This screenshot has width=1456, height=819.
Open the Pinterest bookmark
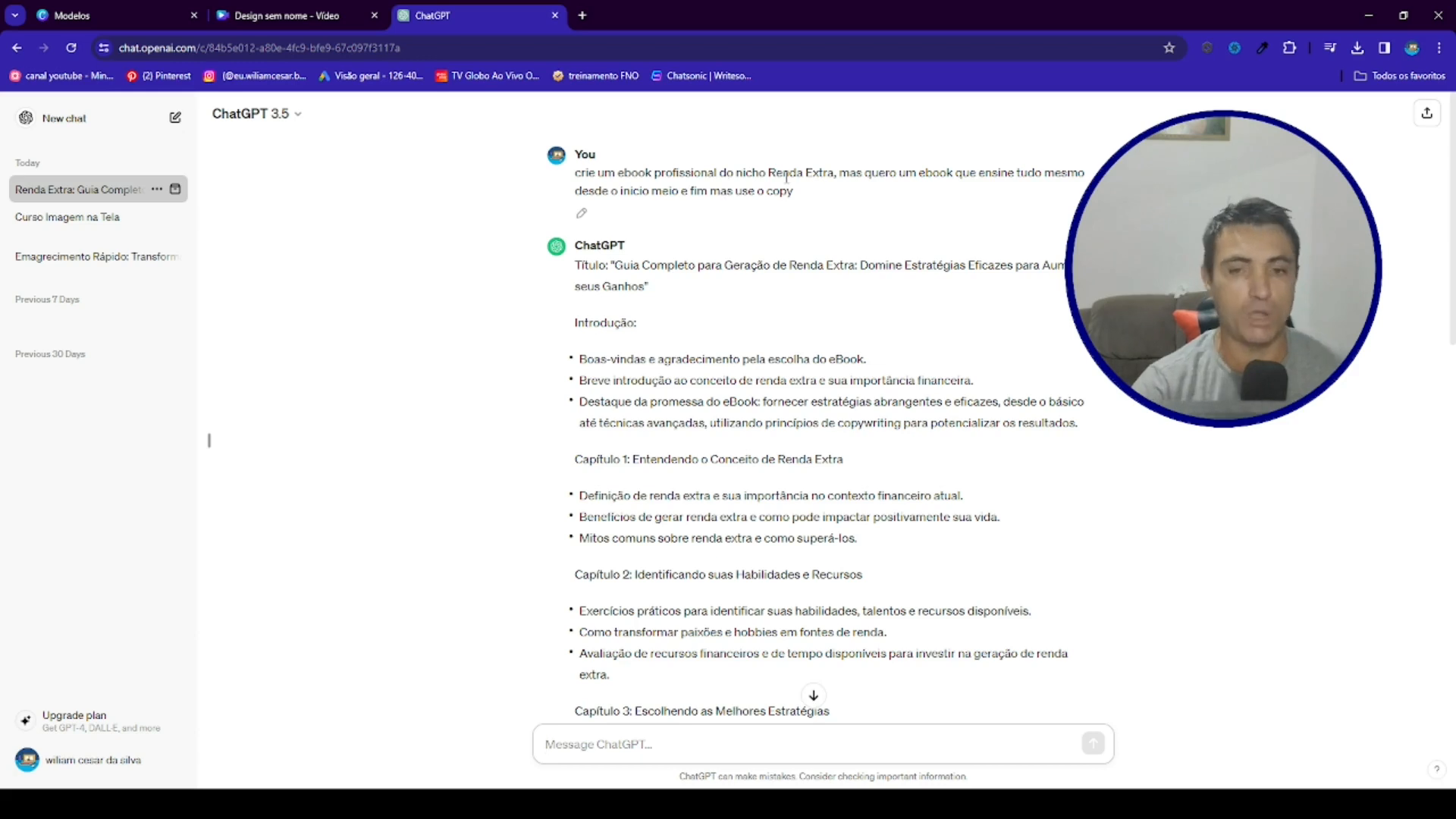click(159, 76)
